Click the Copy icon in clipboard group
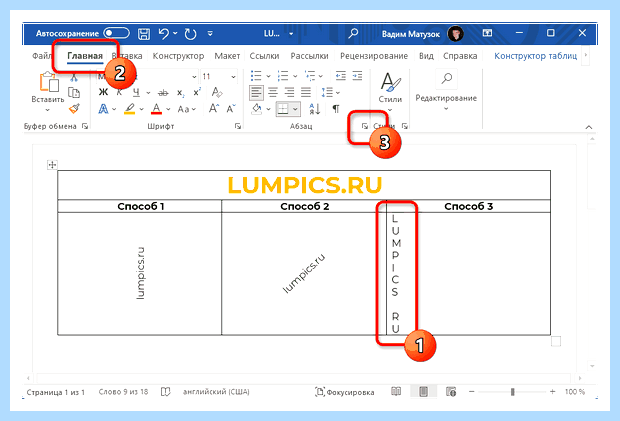This screenshot has width=620, height=421. (x=74, y=93)
